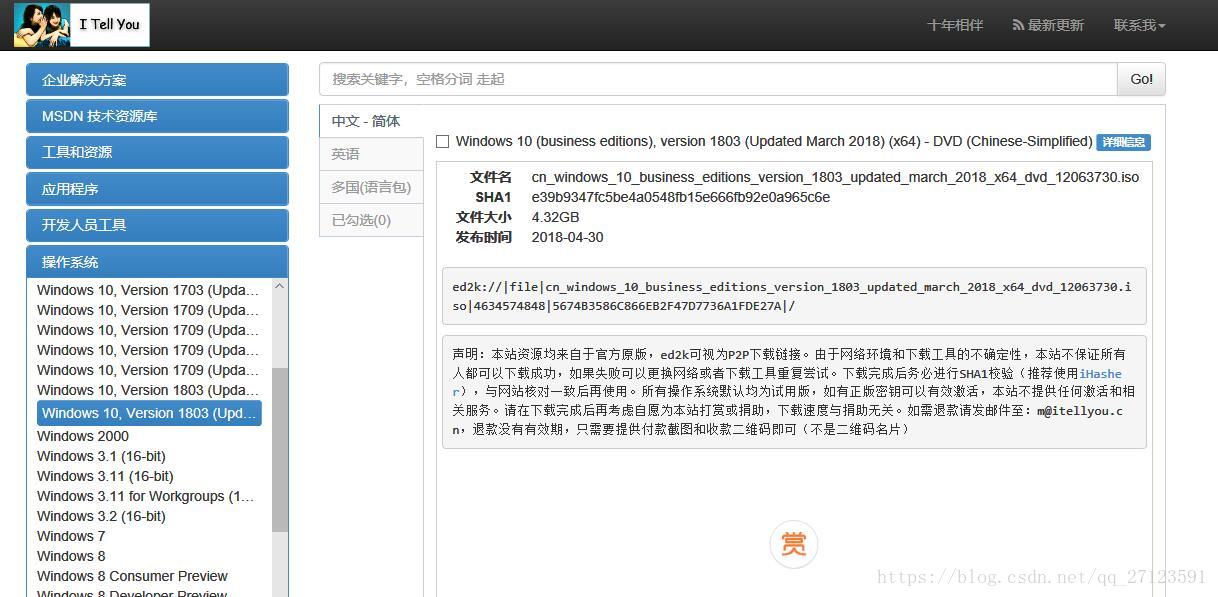The height and width of the screenshot is (597, 1218).
Task: Click the Go! search button
Action: [x=1141, y=79]
